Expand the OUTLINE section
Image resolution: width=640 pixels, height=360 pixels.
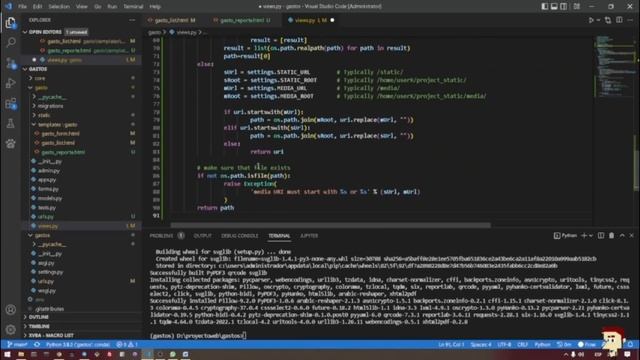[x=39, y=317]
